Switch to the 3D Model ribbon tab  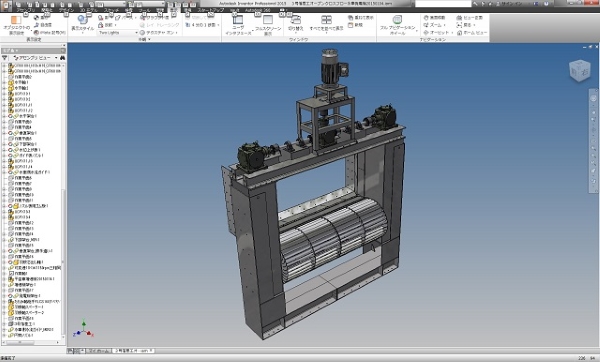[88, 10]
